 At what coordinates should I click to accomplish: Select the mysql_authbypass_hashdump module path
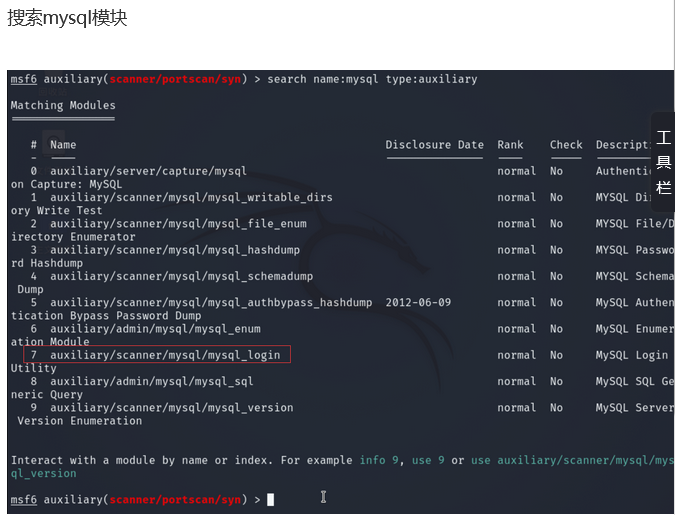pos(211,303)
